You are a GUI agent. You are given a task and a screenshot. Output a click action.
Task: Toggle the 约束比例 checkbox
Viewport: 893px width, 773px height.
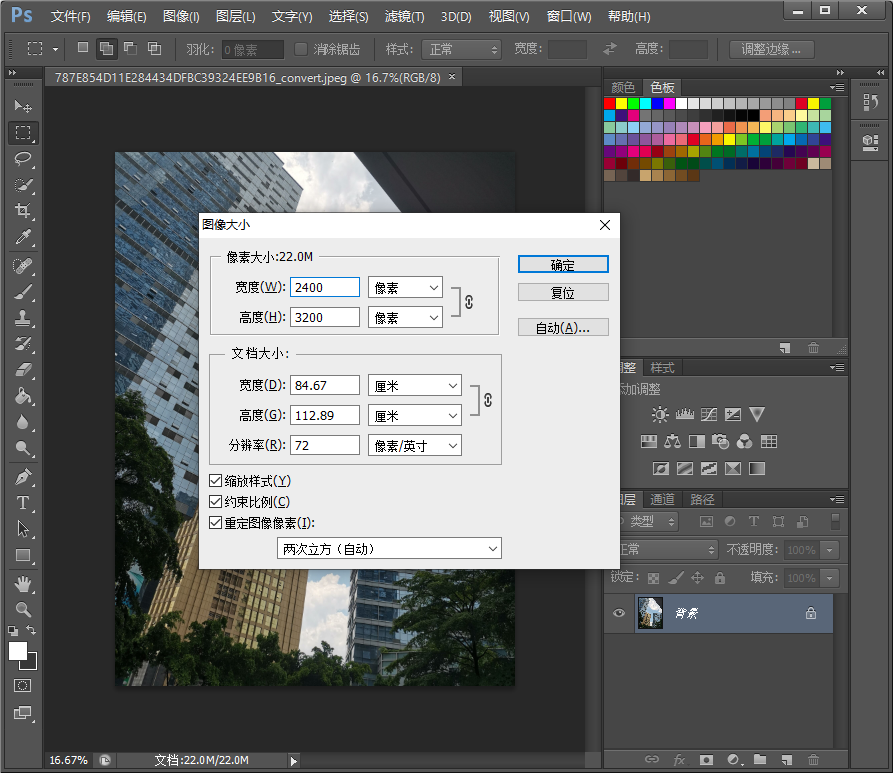click(216, 502)
